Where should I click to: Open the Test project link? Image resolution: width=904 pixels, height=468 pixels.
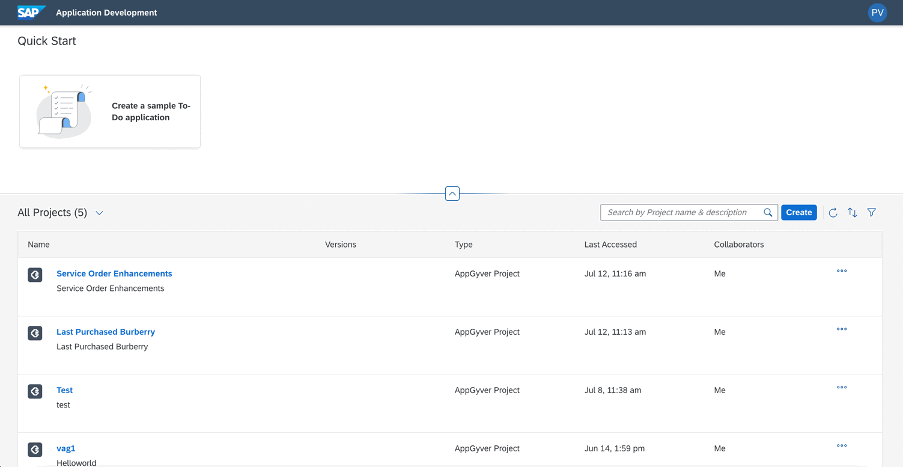(x=65, y=390)
